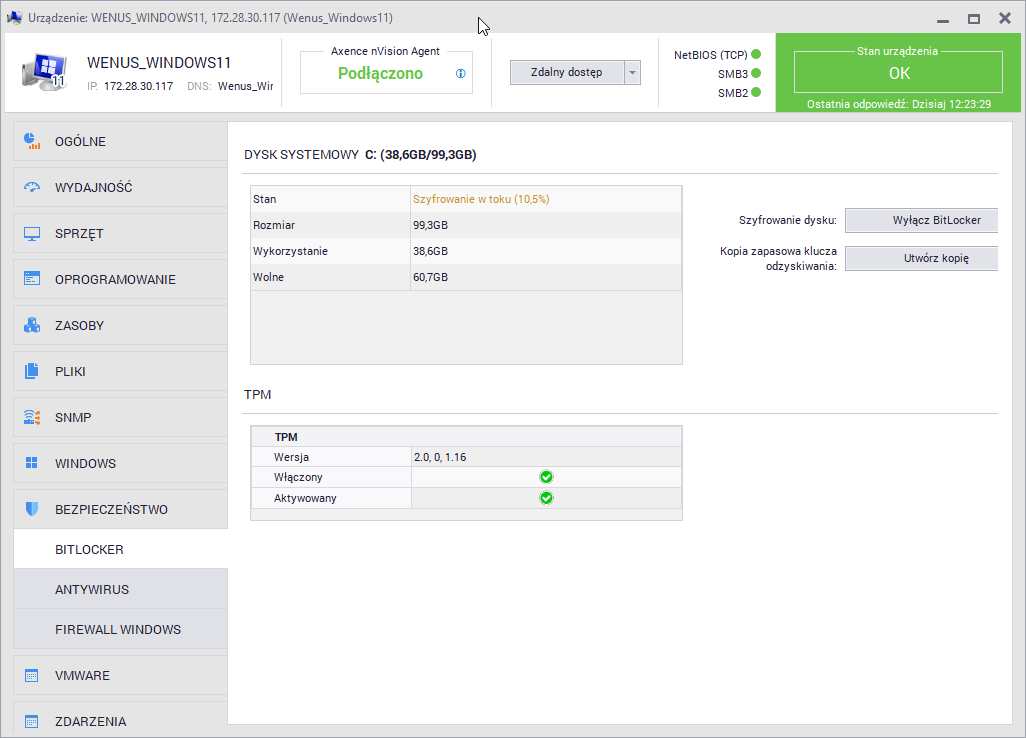Click the ZASOBY cubes icon
Image resolution: width=1026 pixels, height=738 pixels.
coord(31,325)
